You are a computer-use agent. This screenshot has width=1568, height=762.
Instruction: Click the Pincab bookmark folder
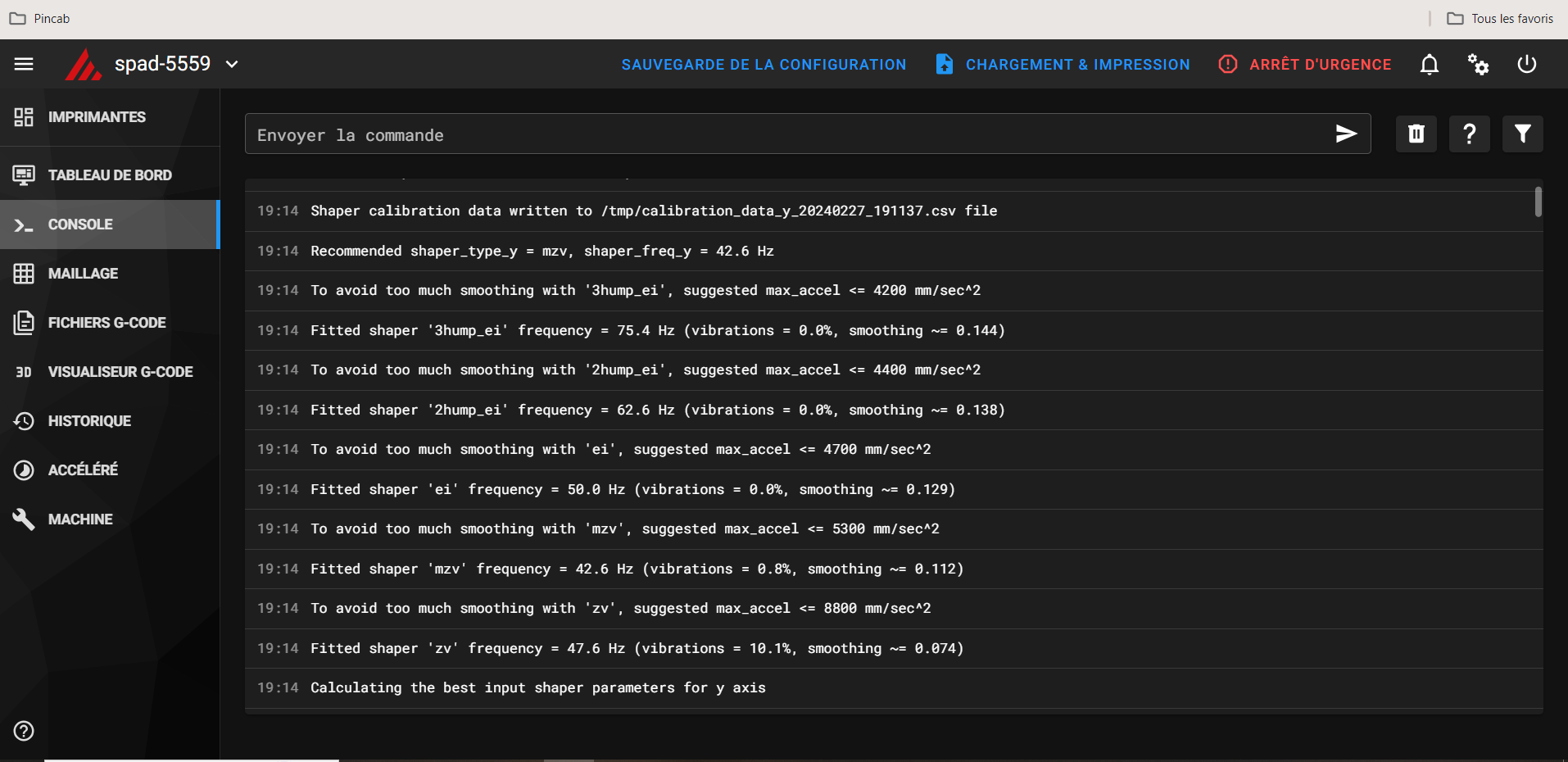point(39,19)
